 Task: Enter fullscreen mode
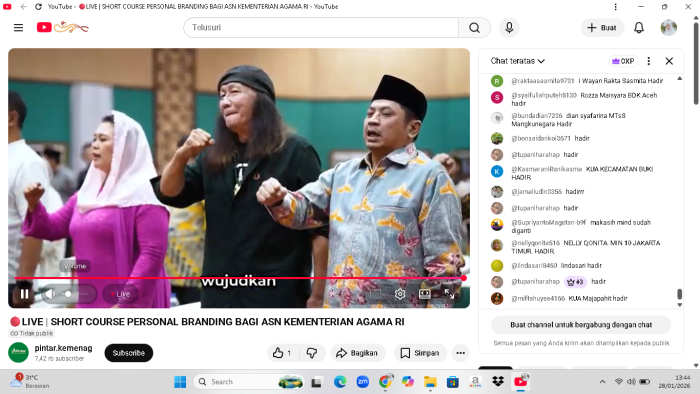pyautogui.click(x=449, y=294)
